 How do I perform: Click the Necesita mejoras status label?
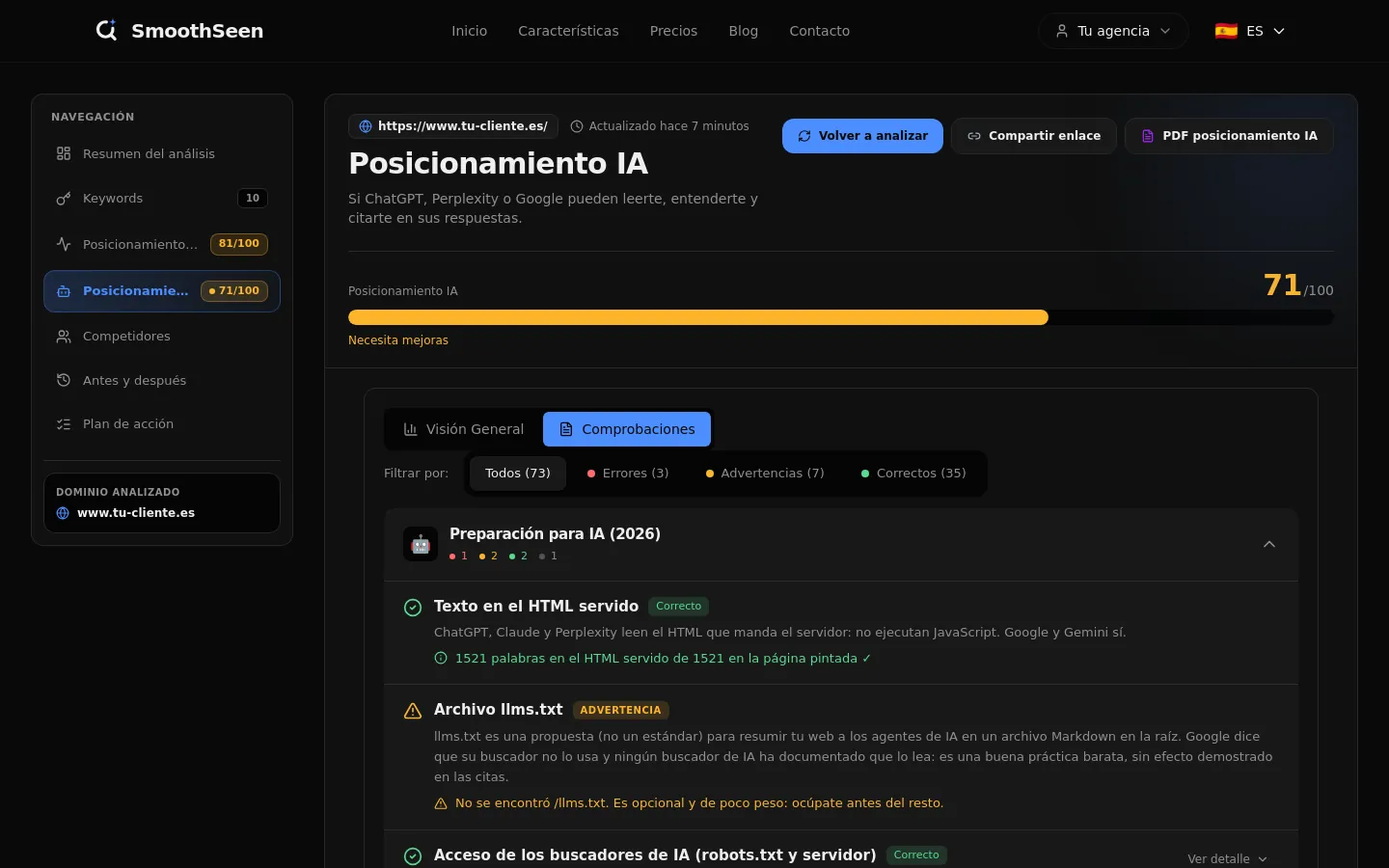click(x=398, y=340)
